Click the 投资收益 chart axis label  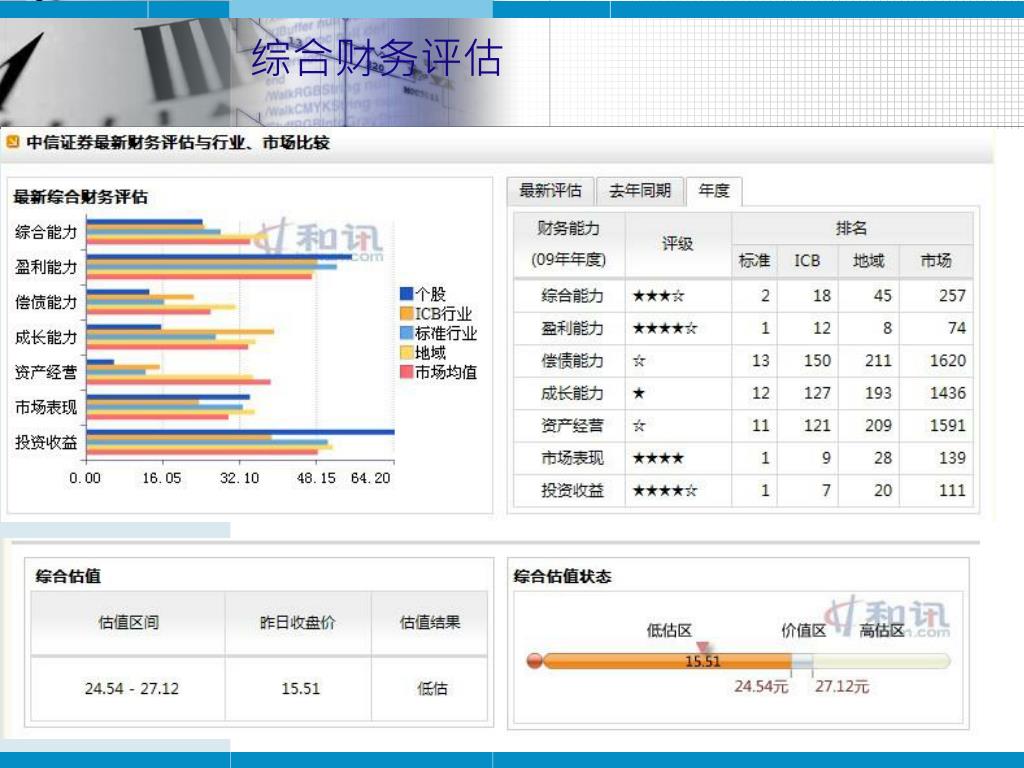click(46, 442)
